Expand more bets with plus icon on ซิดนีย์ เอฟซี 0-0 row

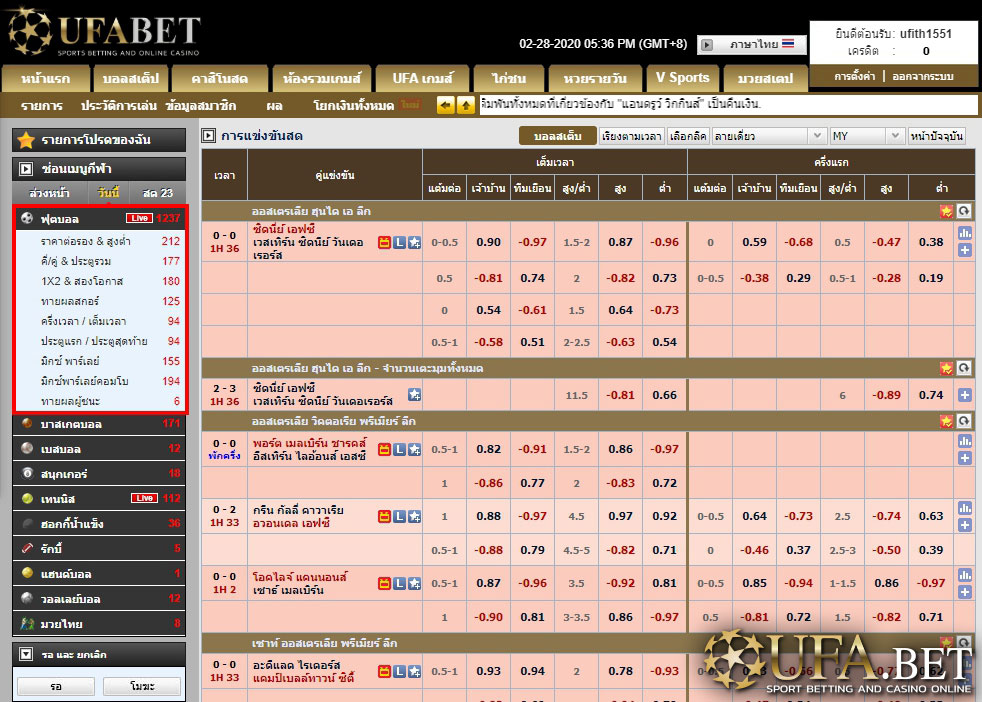964,250
